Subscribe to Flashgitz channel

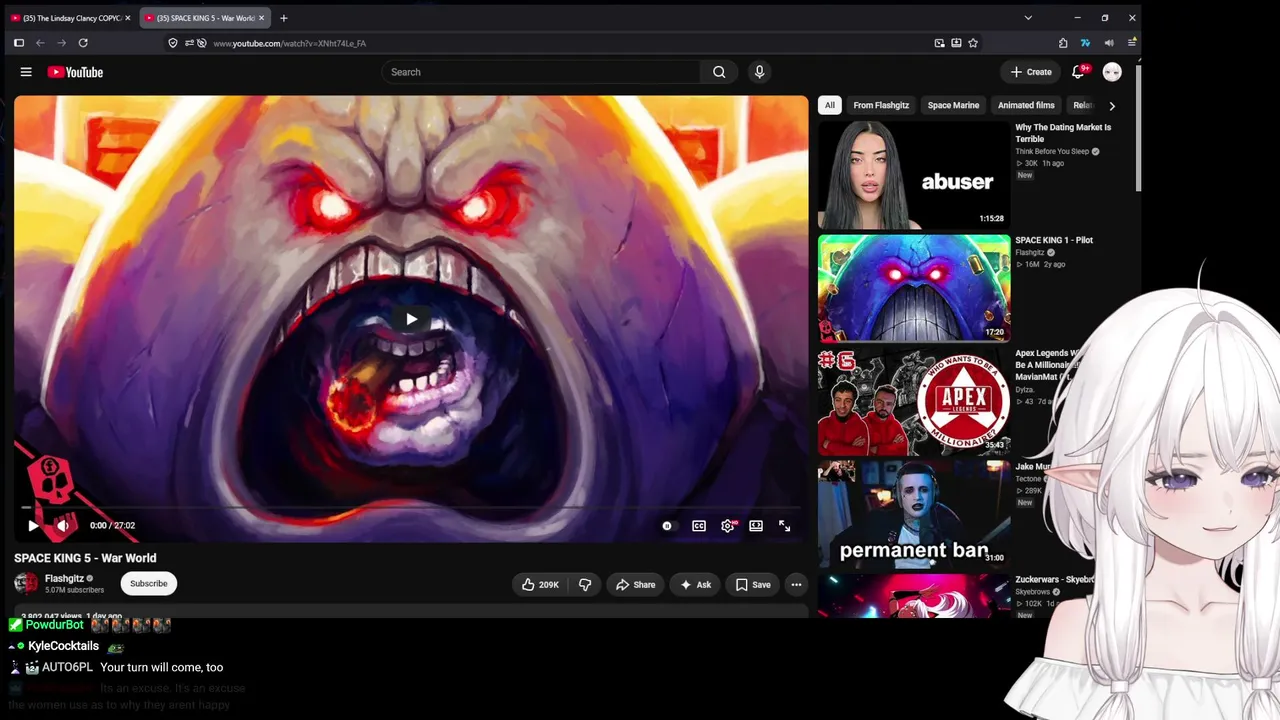tap(149, 584)
